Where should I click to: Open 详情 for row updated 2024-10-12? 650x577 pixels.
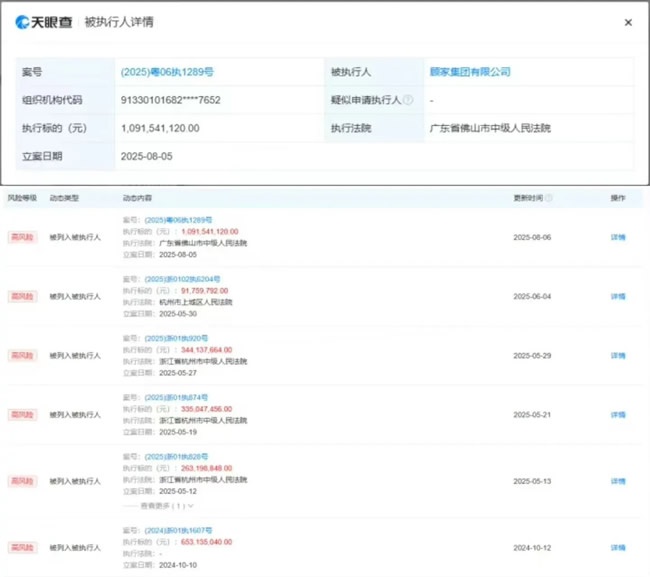(x=618, y=548)
